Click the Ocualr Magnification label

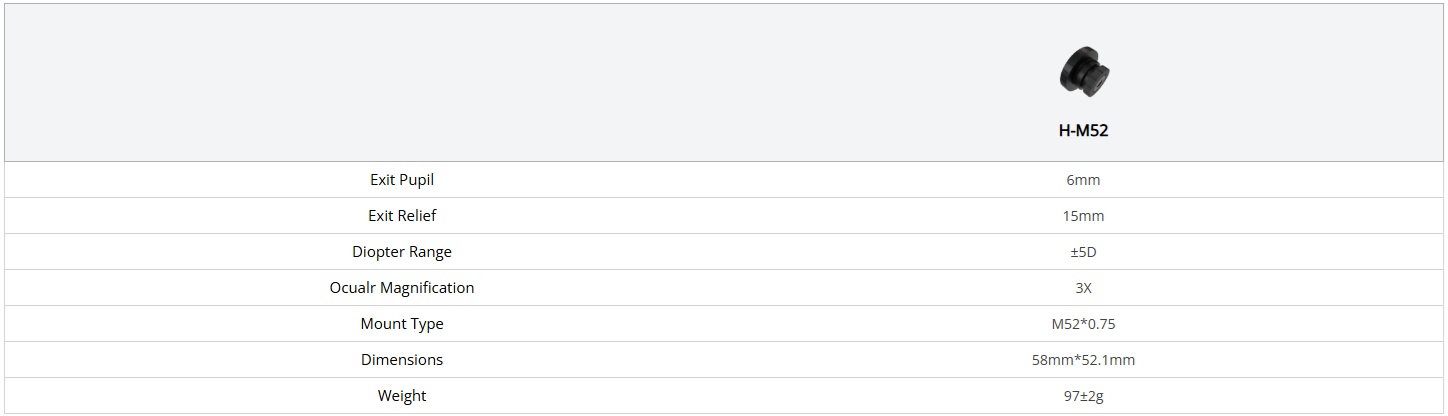(402, 288)
